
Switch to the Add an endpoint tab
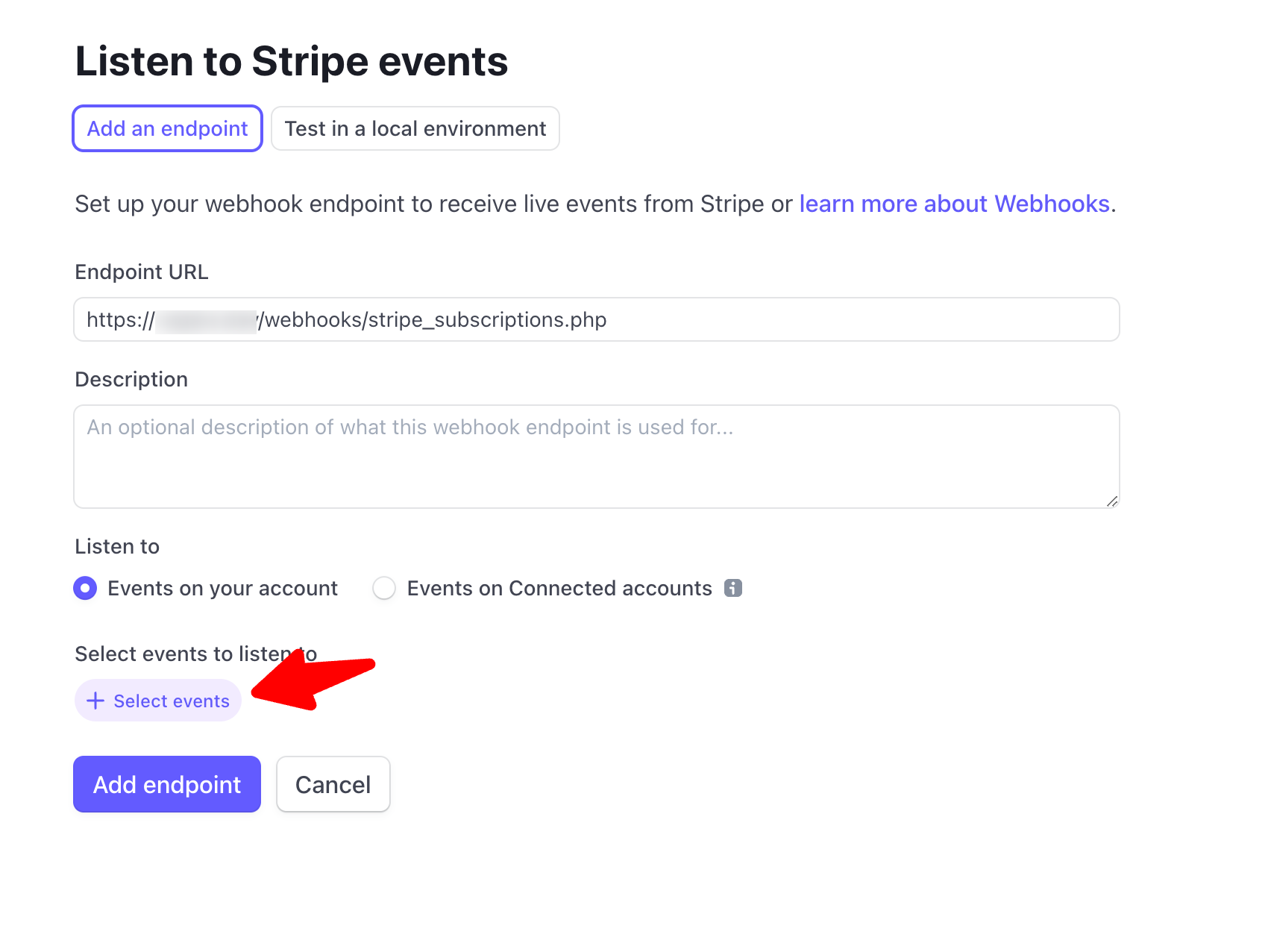pyautogui.click(x=167, y=128)
